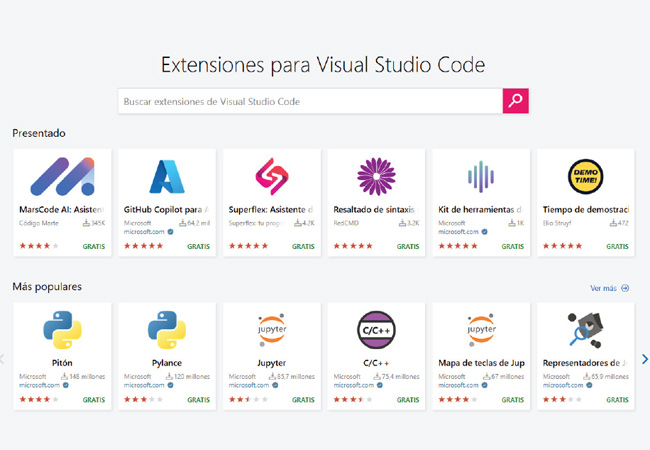This screenshot has width=650, height=450.
Task: Click '148 millones' downloads on Pitón card
Action: tap(87, 376)
